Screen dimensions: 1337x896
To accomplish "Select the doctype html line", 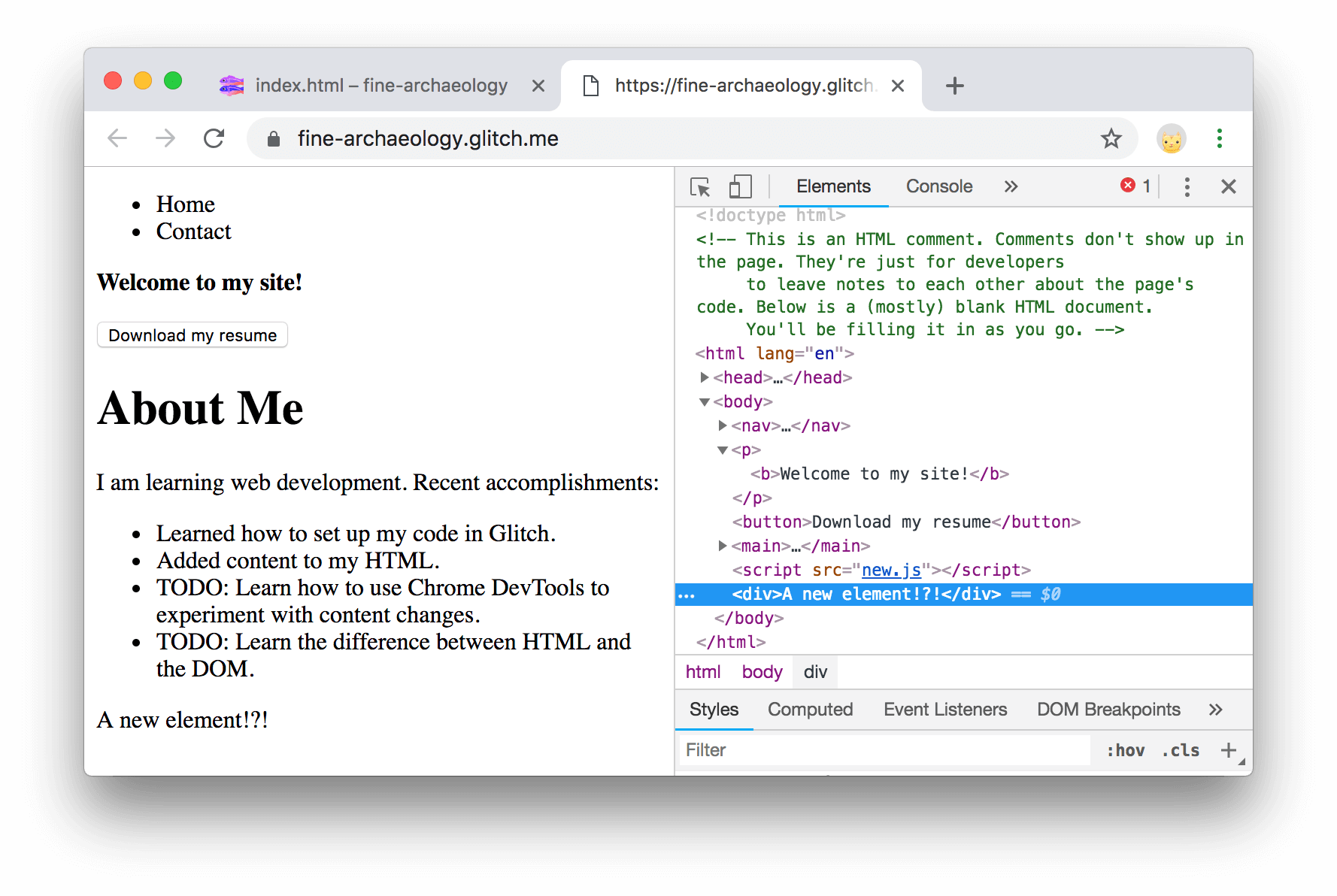I will pos(771,215).
